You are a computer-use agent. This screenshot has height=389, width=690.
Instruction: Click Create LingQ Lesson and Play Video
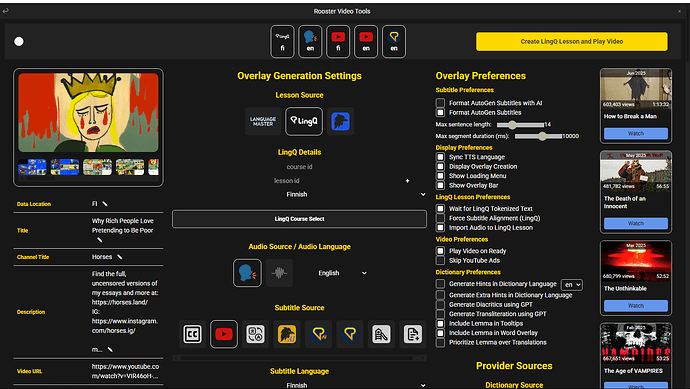tap(571, 41)
